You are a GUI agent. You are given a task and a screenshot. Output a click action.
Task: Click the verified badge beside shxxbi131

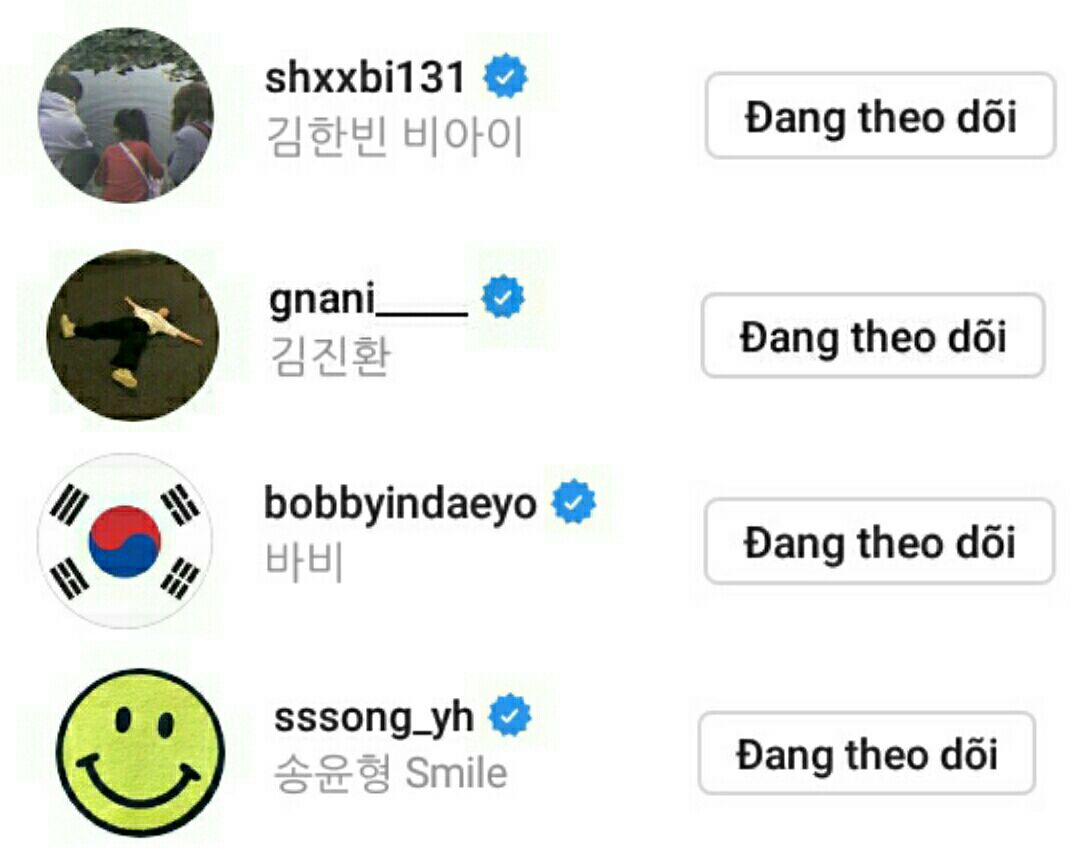click(x=506, y=76)
